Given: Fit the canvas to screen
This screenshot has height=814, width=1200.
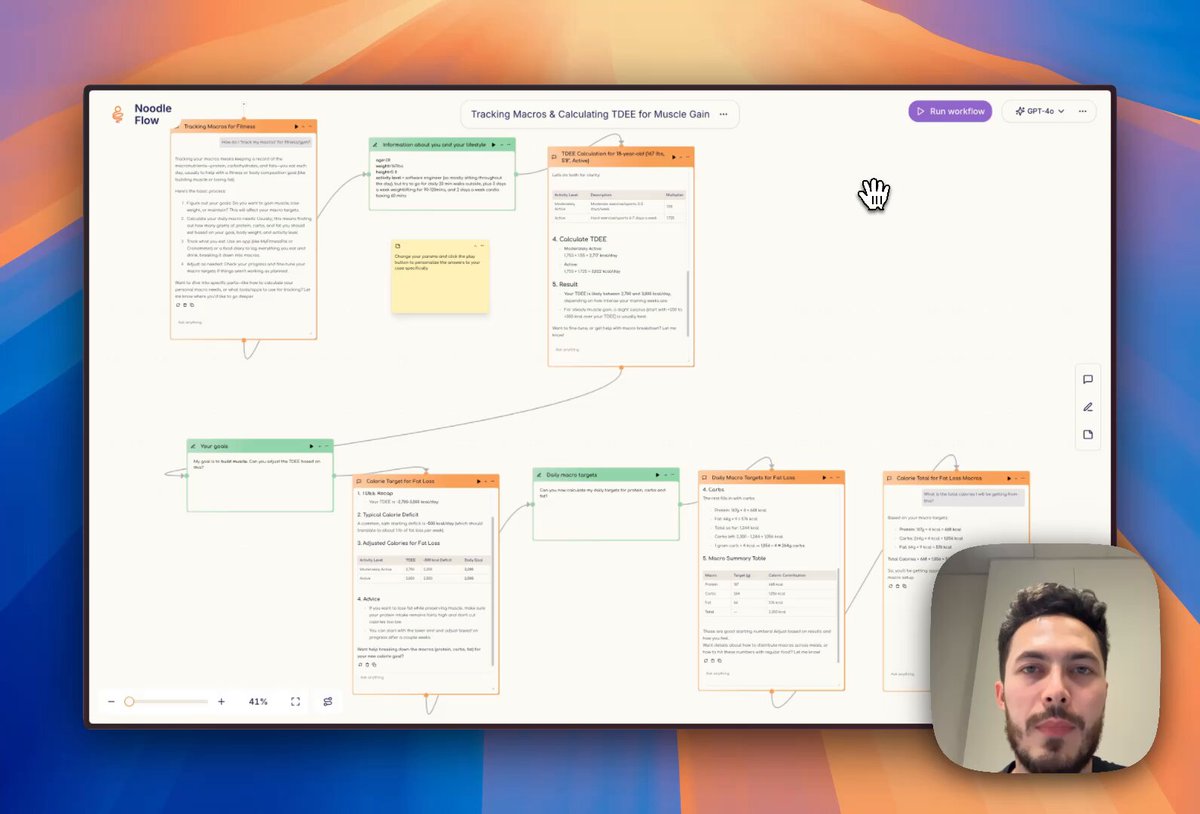Looking at the screenshot, I should (295, 702).
